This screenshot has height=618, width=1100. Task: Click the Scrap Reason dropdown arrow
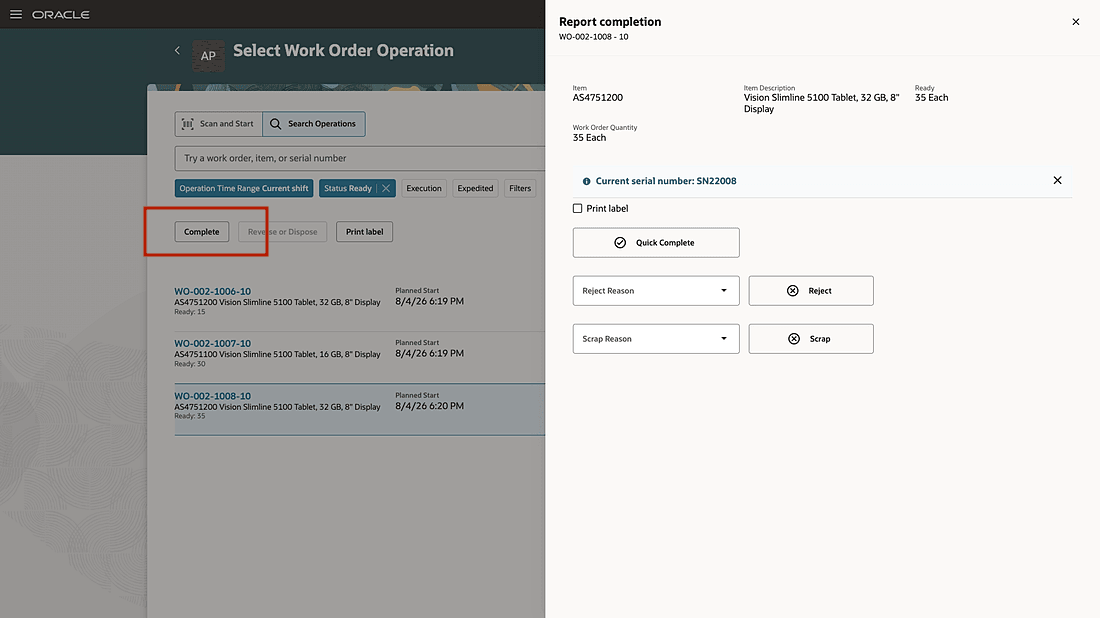723,339
